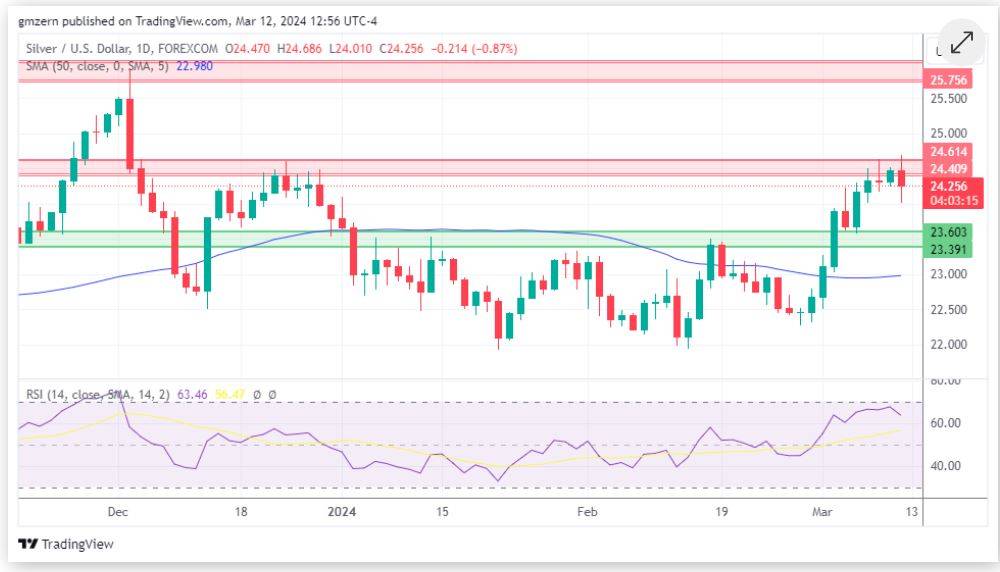The height and width of the screenshot is (572, 1000).
Task: Click the 23.391 green support label
Action: point(948,249)
